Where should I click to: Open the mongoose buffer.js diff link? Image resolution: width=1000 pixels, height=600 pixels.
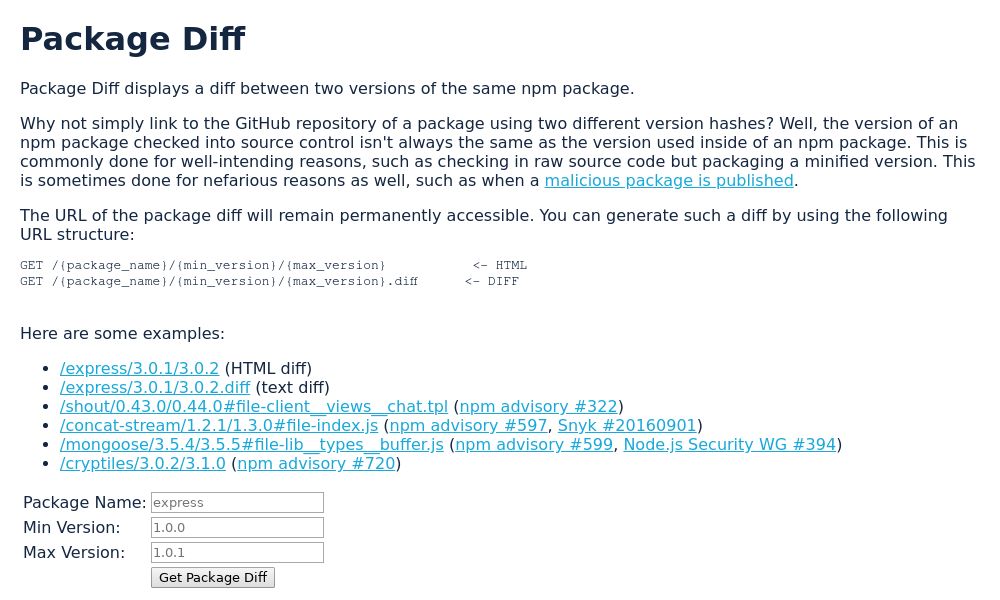click(x=252, y=444)
